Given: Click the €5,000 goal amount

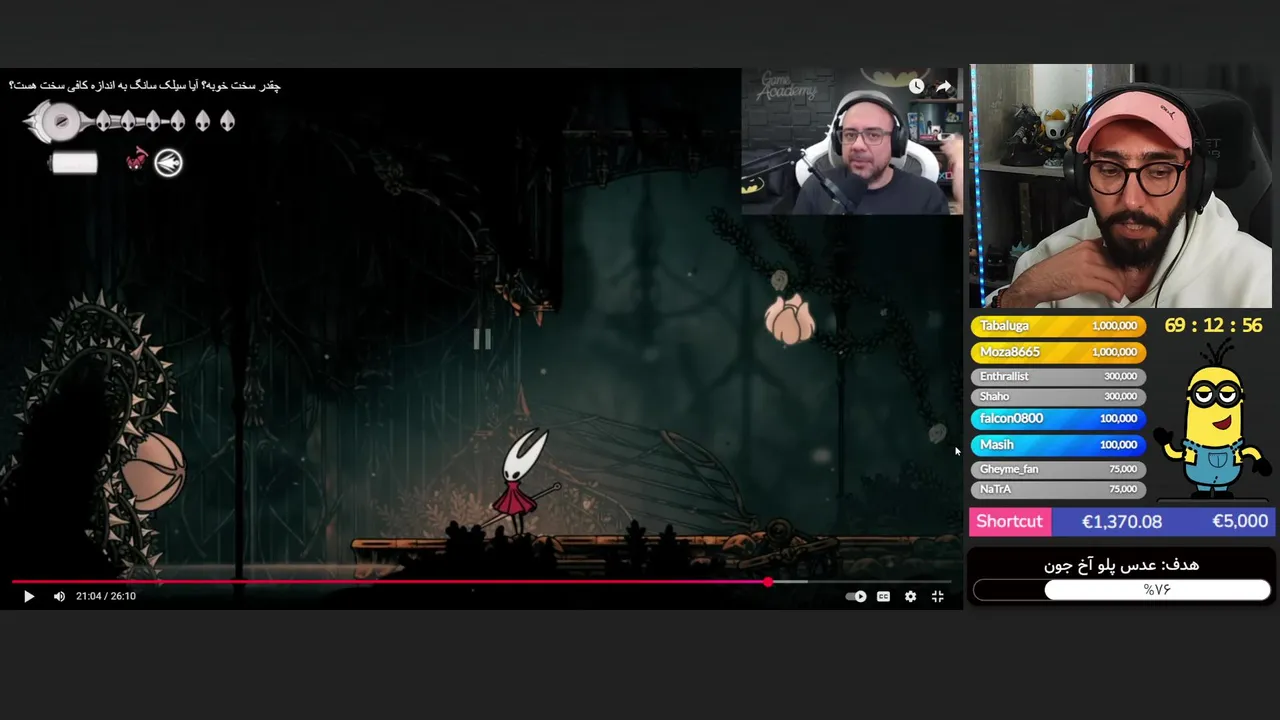Looking at the screenshot, I should tap(1240, 521).
